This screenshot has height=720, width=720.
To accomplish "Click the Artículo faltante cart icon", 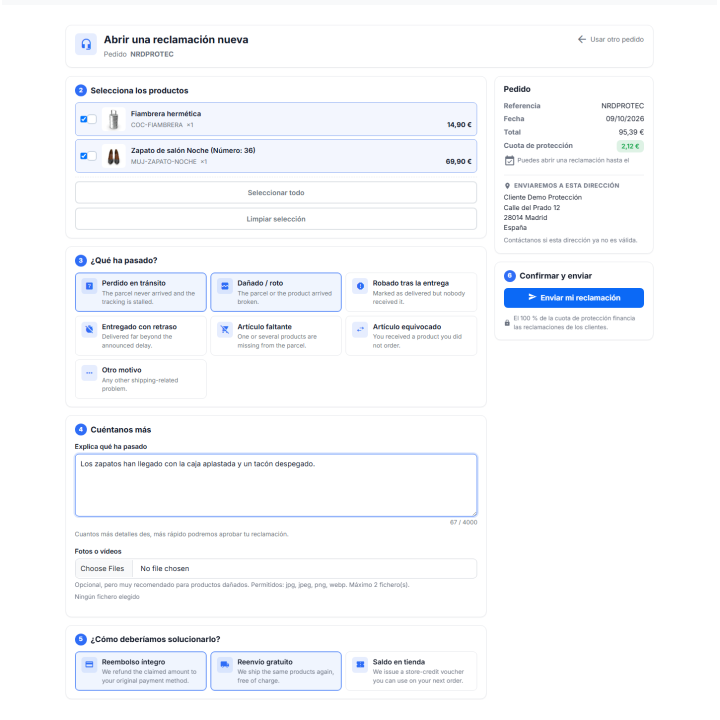I will point(225,329).
